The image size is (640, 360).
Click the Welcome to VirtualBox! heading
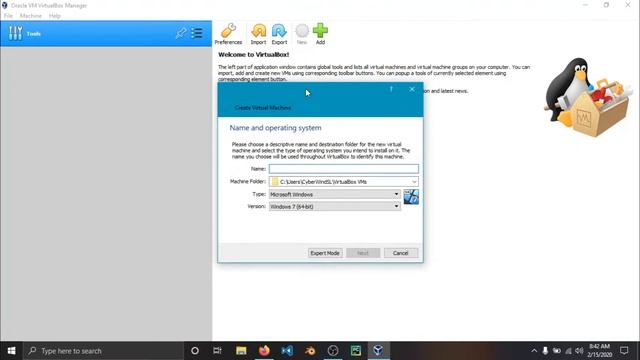tap(253, 55)
